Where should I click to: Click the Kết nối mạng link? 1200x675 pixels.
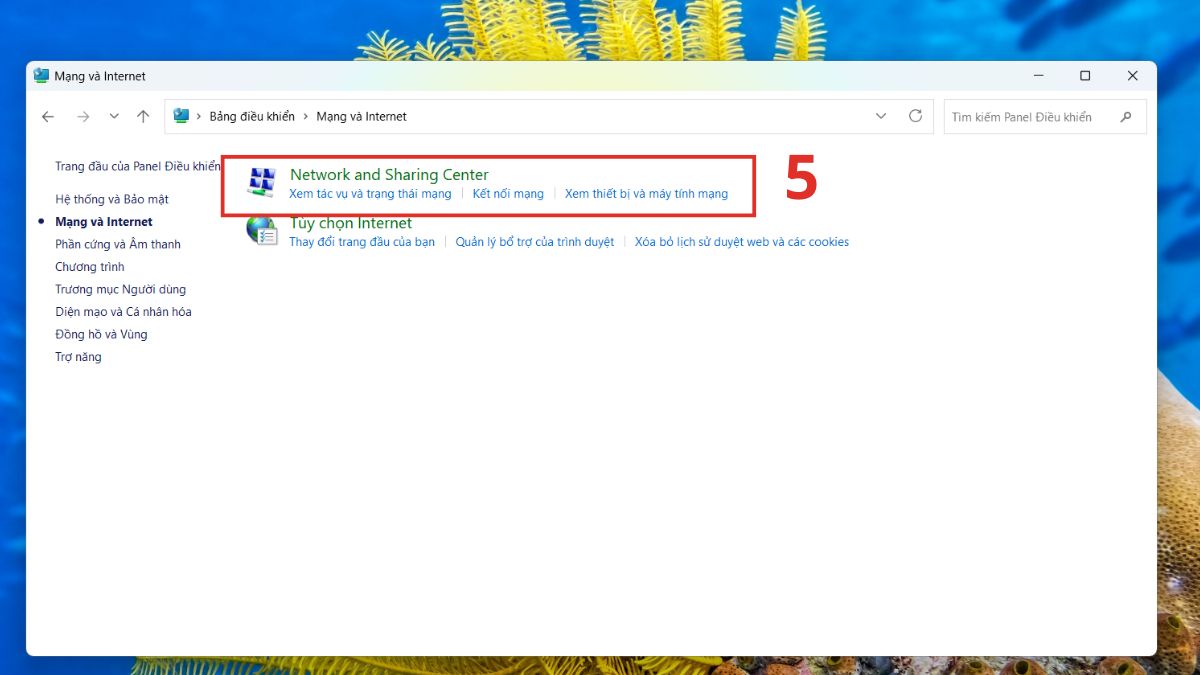coord(508,194)
